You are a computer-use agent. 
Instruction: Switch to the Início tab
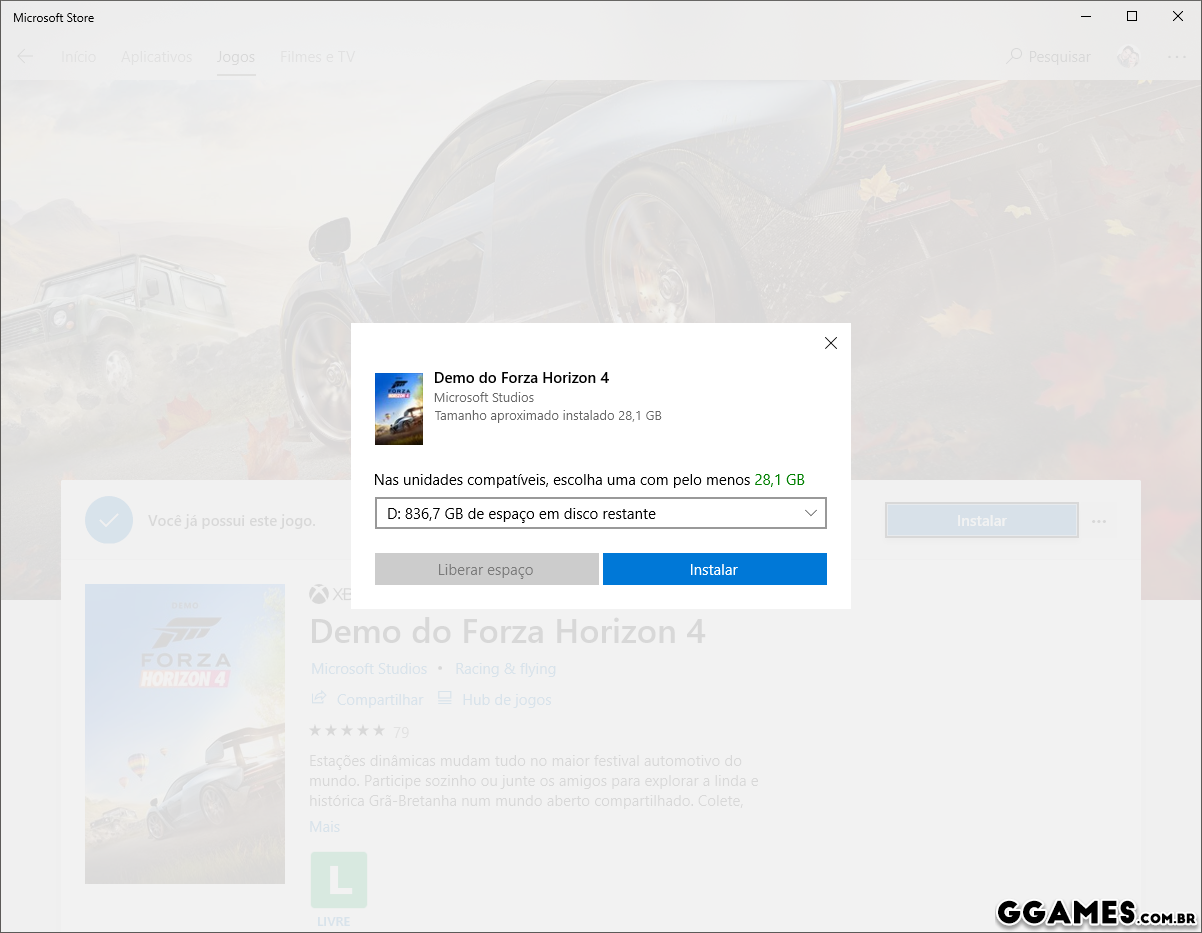coord(79,57)
